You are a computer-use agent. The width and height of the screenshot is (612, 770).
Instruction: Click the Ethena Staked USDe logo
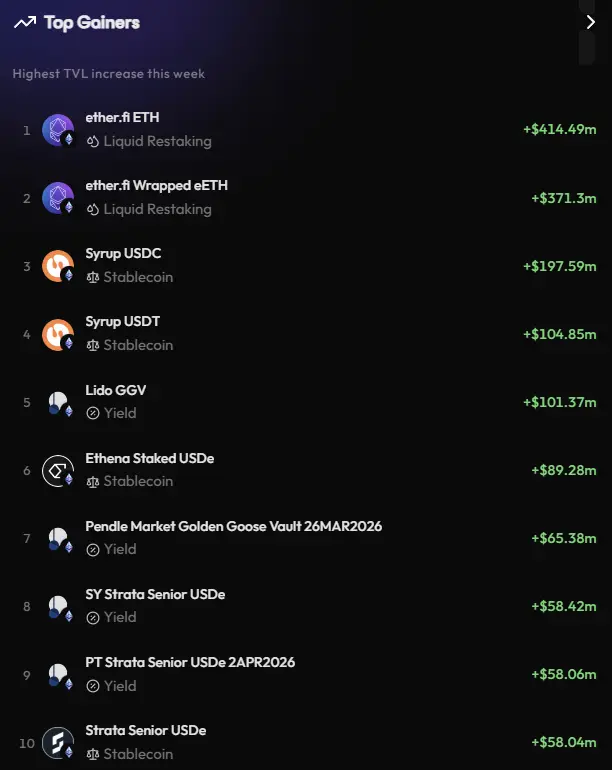pos(58,470)
